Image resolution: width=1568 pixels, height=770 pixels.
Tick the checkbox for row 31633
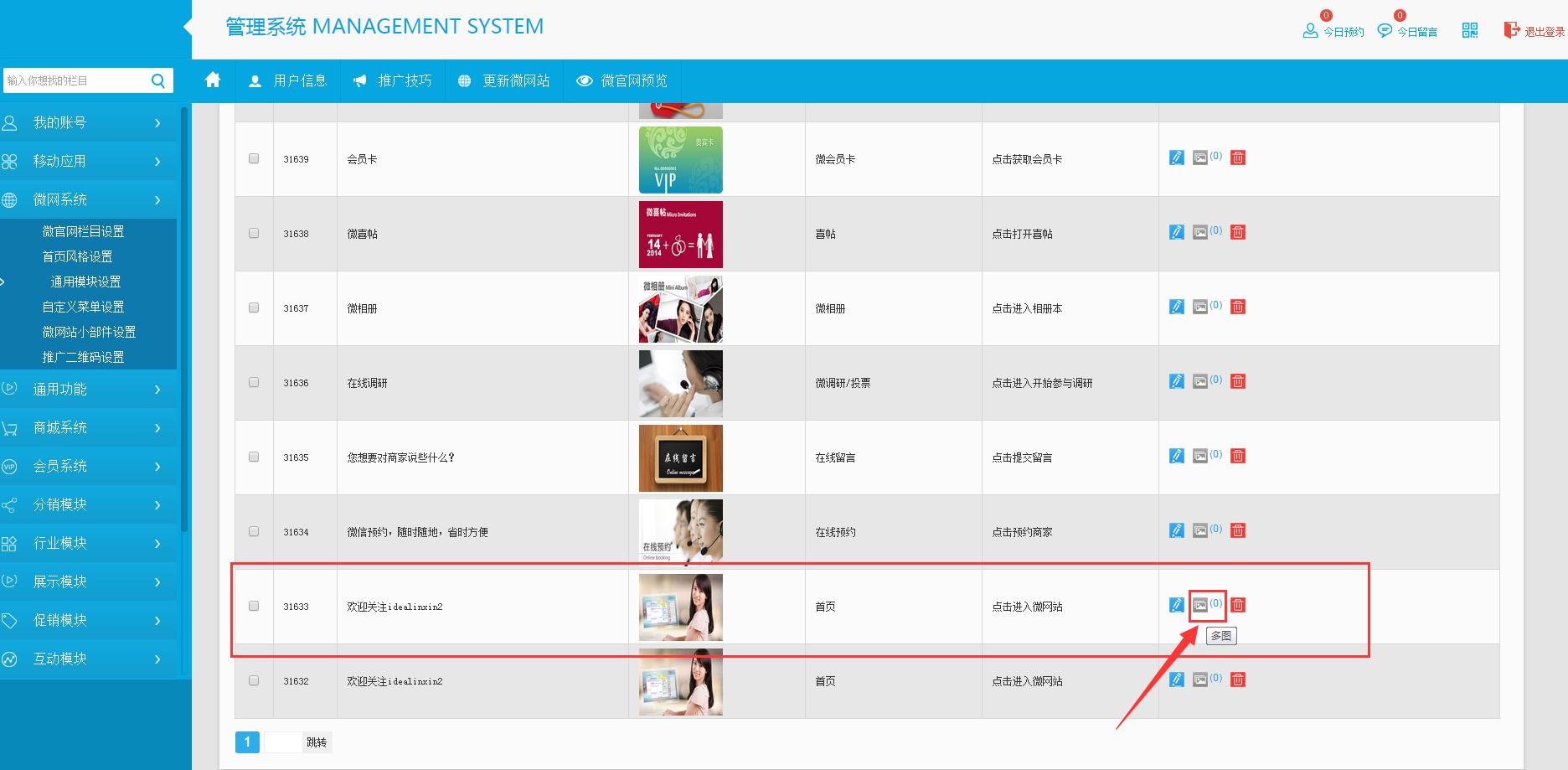click(x=254, y=606)
